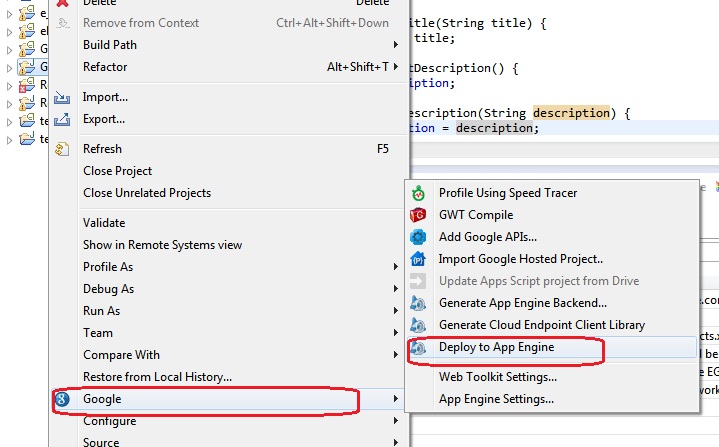Expand the Compare With submenu arrow
Viewport: 719px width, 447px height.
[x=396, y=355]
